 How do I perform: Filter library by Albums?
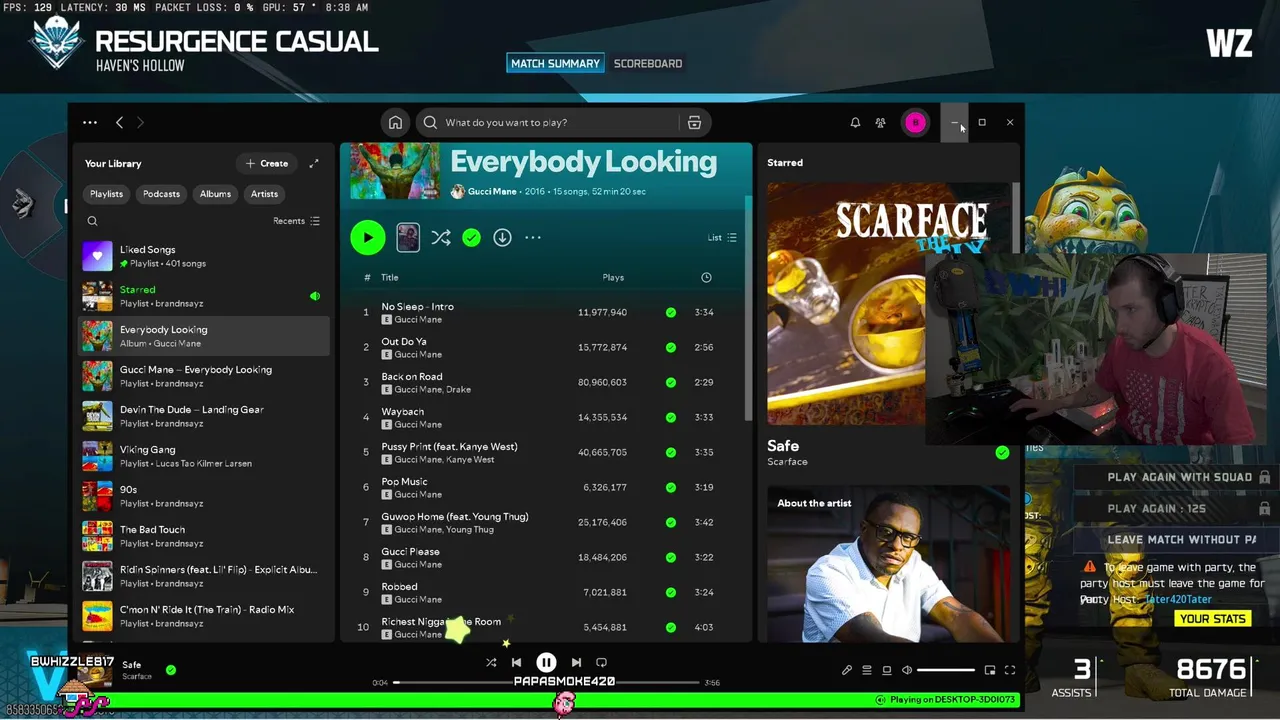215,194
